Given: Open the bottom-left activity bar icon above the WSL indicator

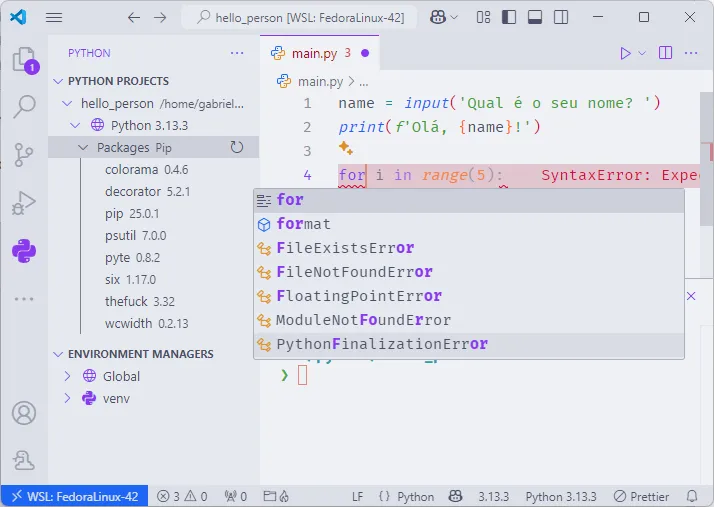Looking at the screenshot, I should pyautogui.click(x=24, y=460).
